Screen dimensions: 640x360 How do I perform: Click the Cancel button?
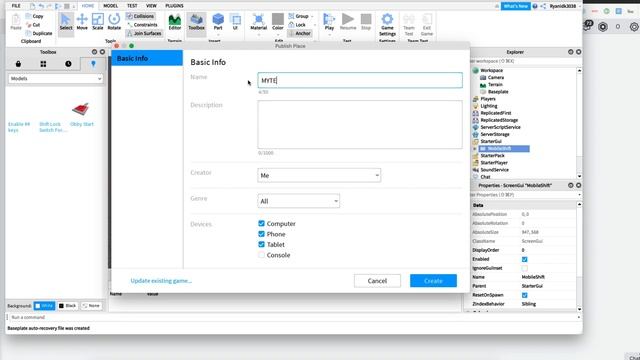coord(377,281)
